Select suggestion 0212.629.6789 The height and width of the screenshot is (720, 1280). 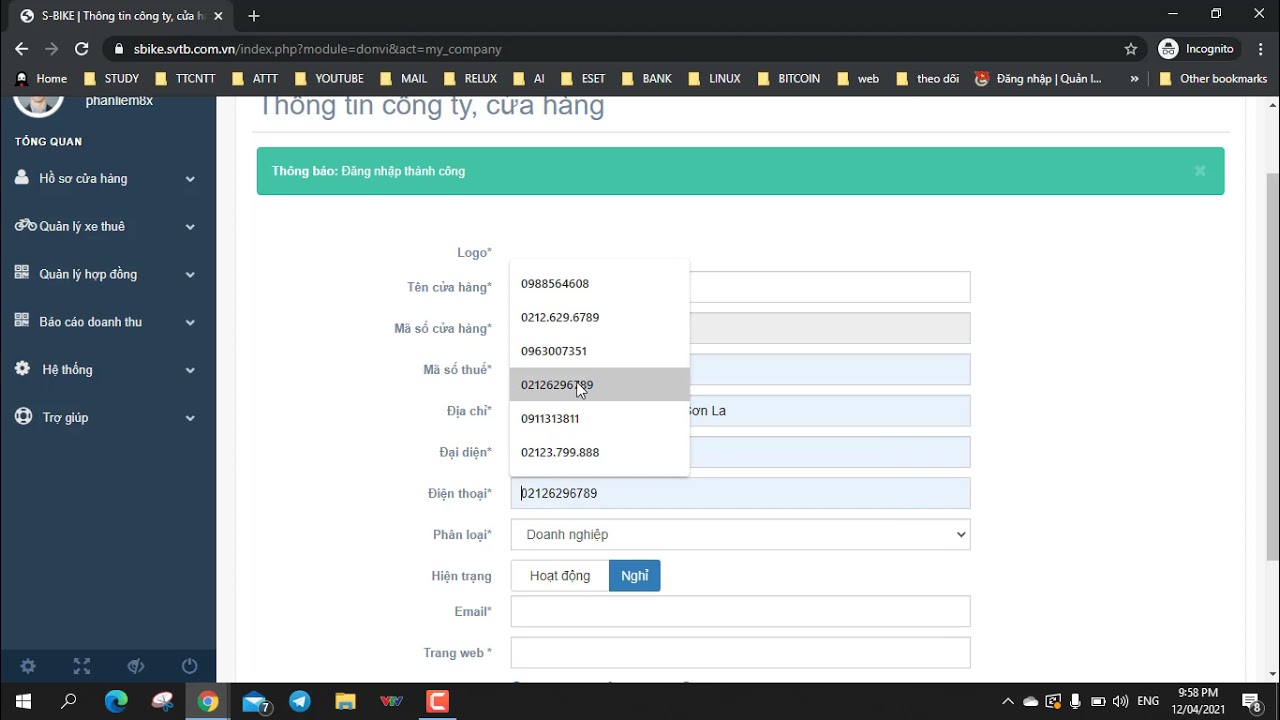599,317
